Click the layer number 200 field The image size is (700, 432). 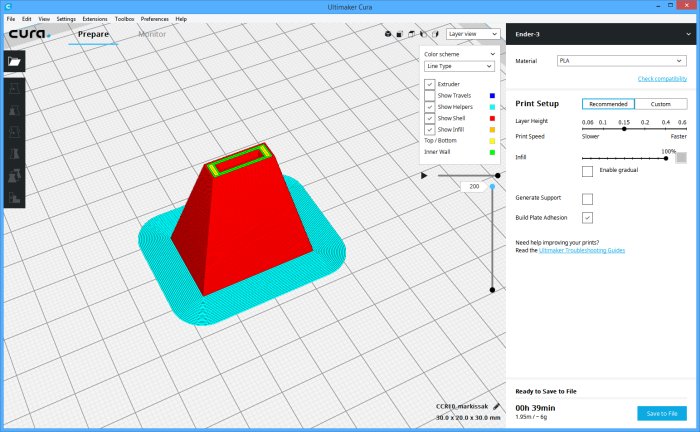[x=474, y=187]
